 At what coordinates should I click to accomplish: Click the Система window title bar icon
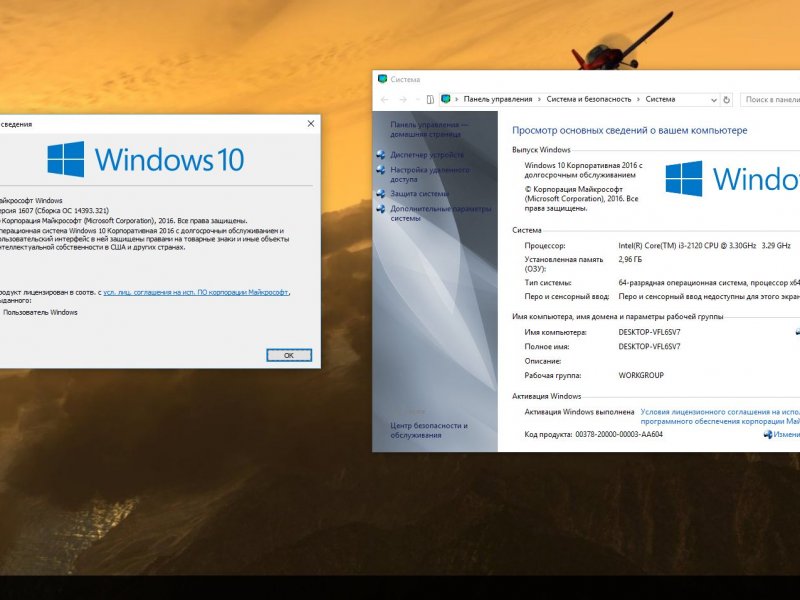(x=382, y=79)
